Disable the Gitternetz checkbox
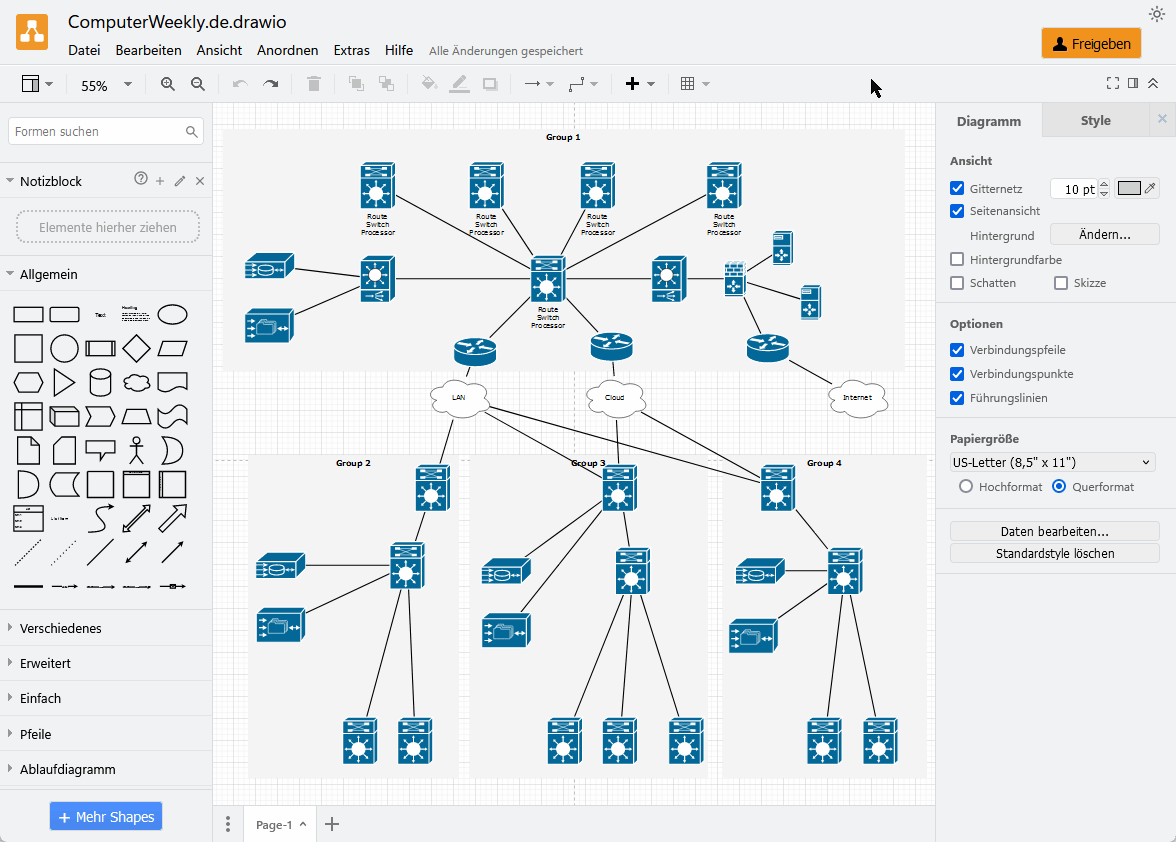The width and height of the screenshot is (1176, 842). point(956,188)
